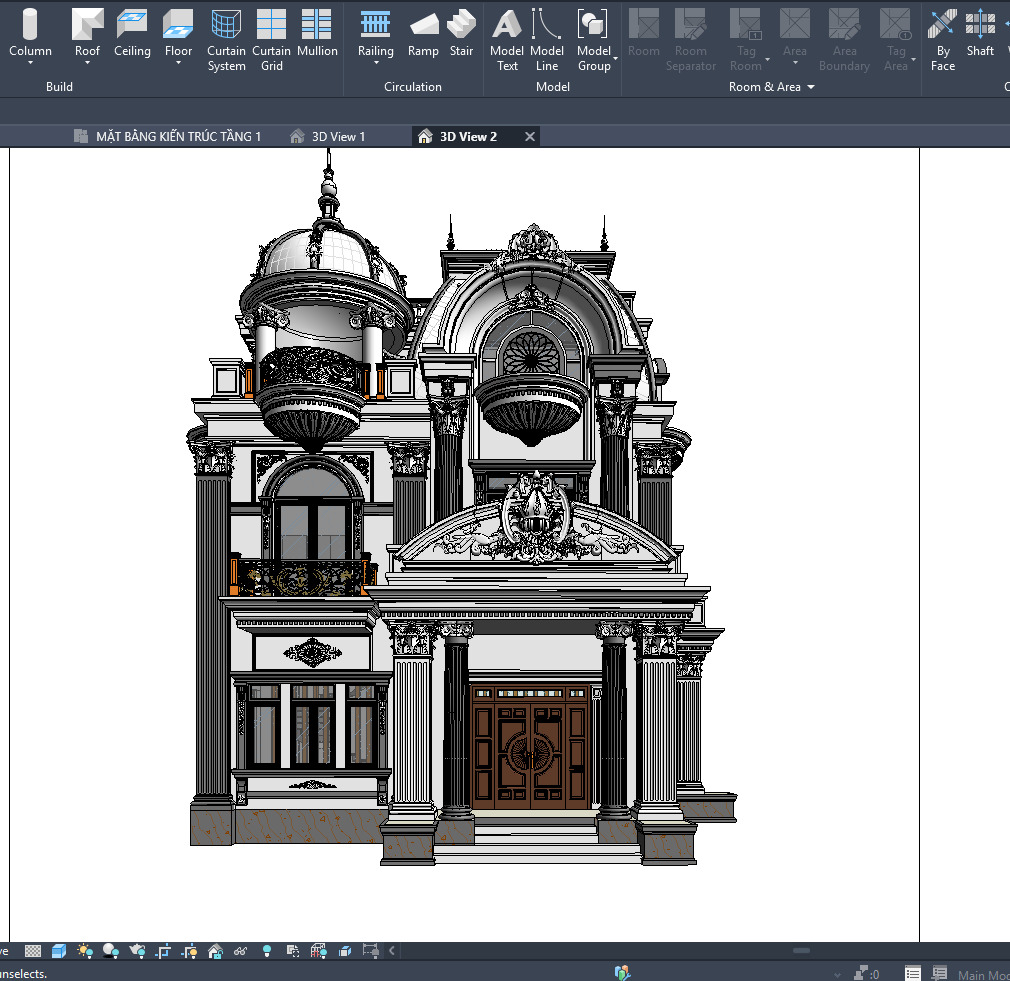Screen dimensions: 1010x981
Task: Show the Rendering Dialog teapot icon
Action: coord(137,951)
